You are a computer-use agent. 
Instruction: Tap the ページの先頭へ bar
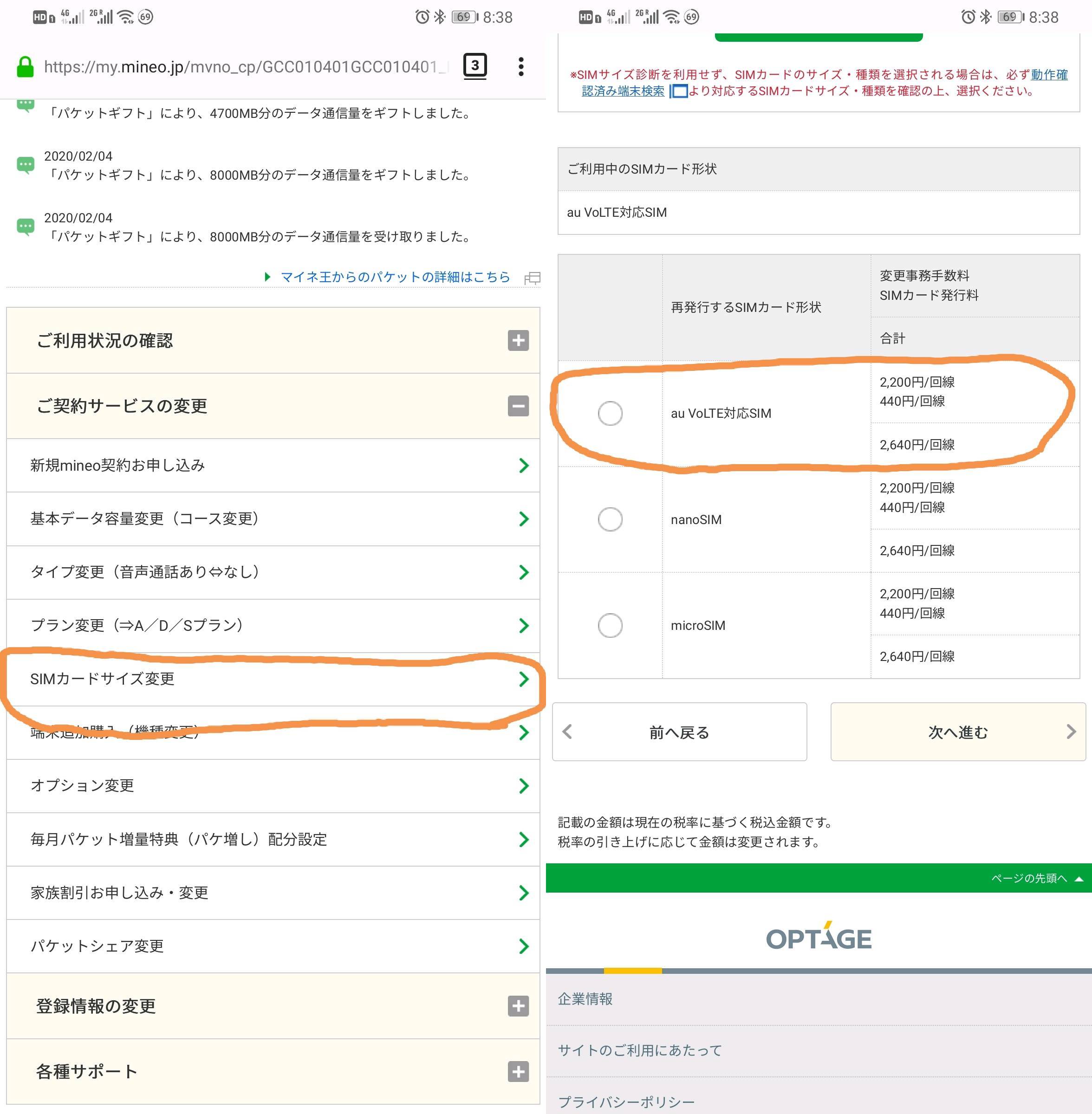[1029, 878]
